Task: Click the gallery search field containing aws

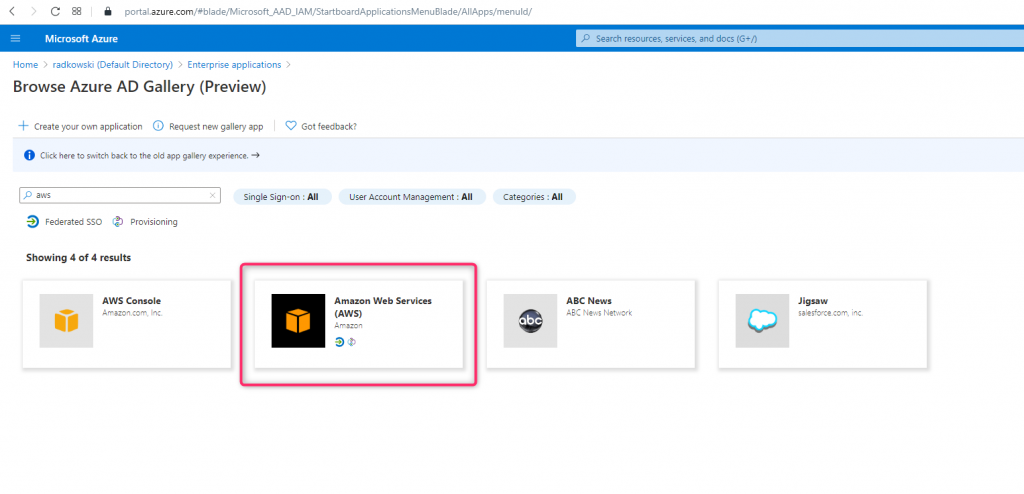Action: 120,195
